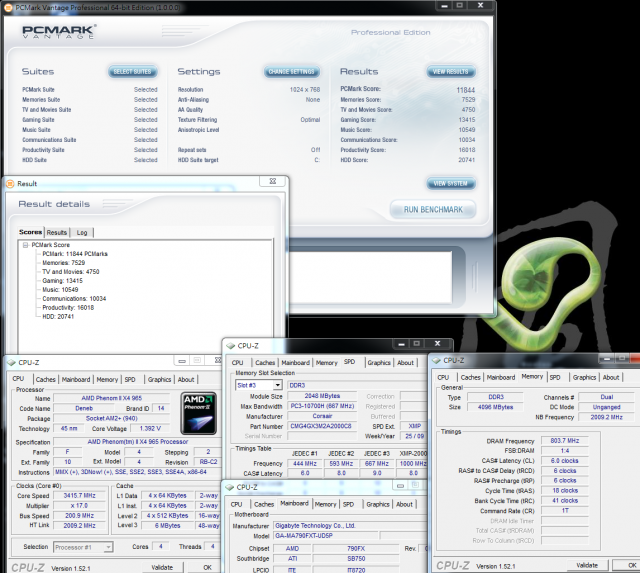Open Caches tab in Mainboard CPU-Z window
Viewport: 640px width, 573px height.
[264, 504]
